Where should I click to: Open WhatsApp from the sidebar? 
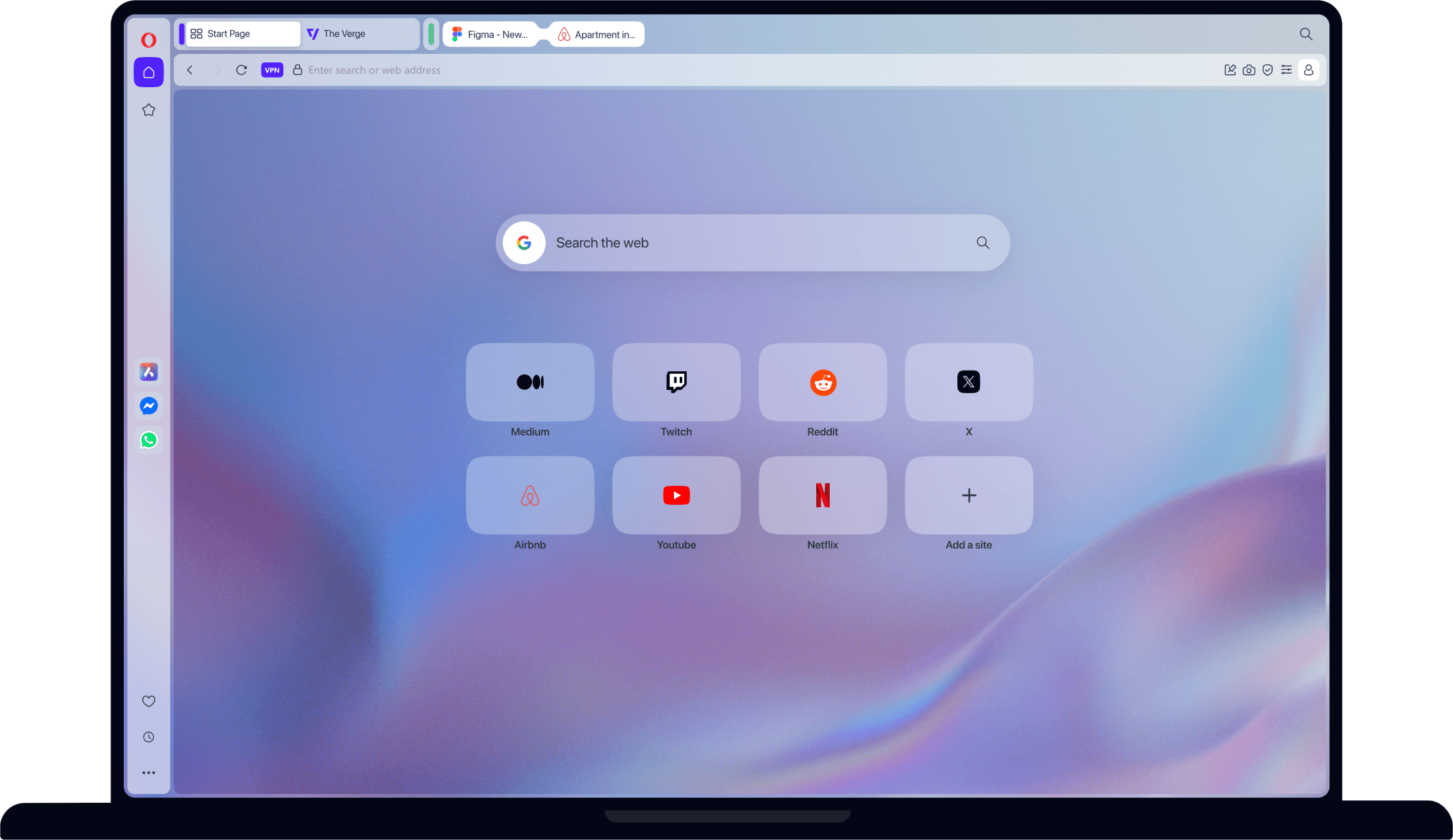[x=148, y=440]
